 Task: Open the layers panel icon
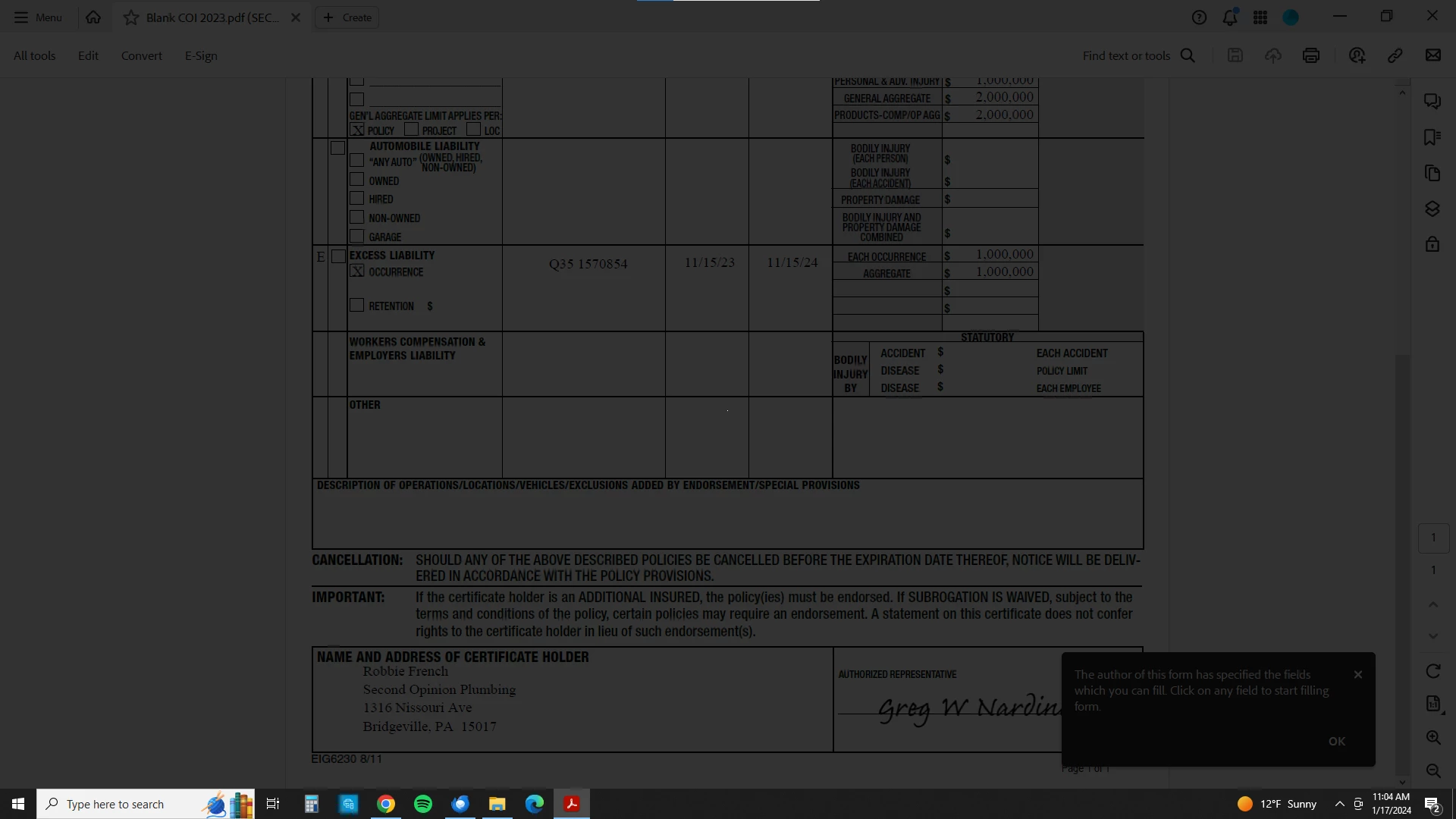[1432, 209]
